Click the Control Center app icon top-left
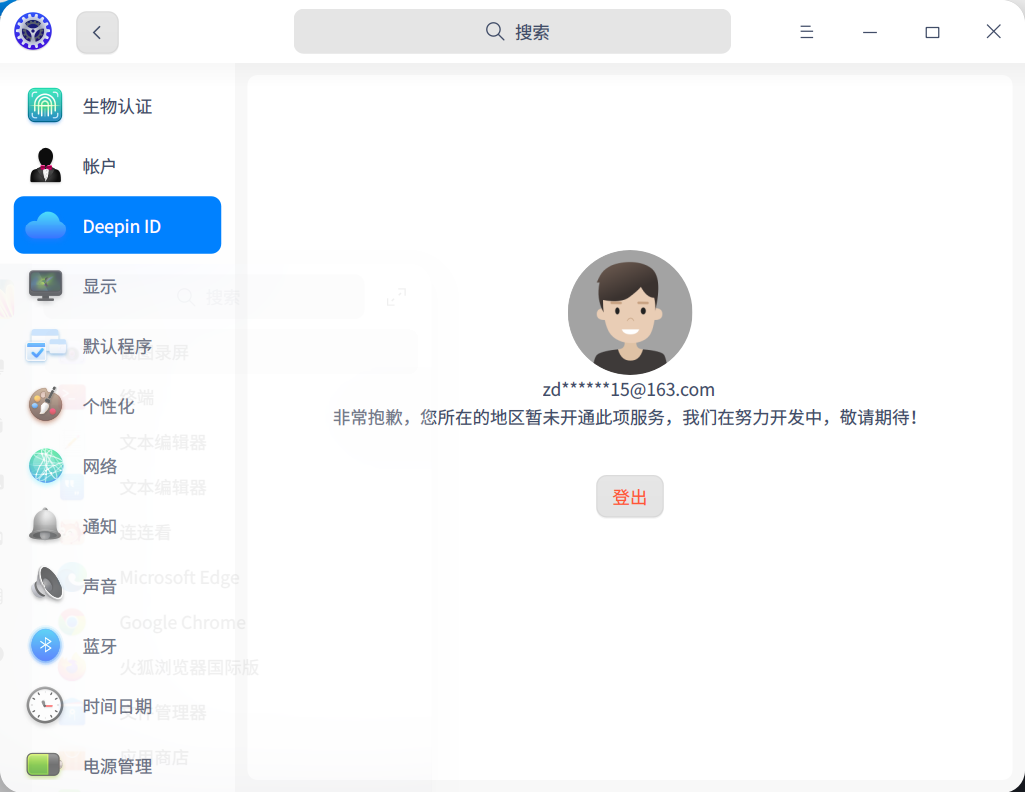Image resolution: width=1025 pixels, height=792 pixels. tap(32, 31)
